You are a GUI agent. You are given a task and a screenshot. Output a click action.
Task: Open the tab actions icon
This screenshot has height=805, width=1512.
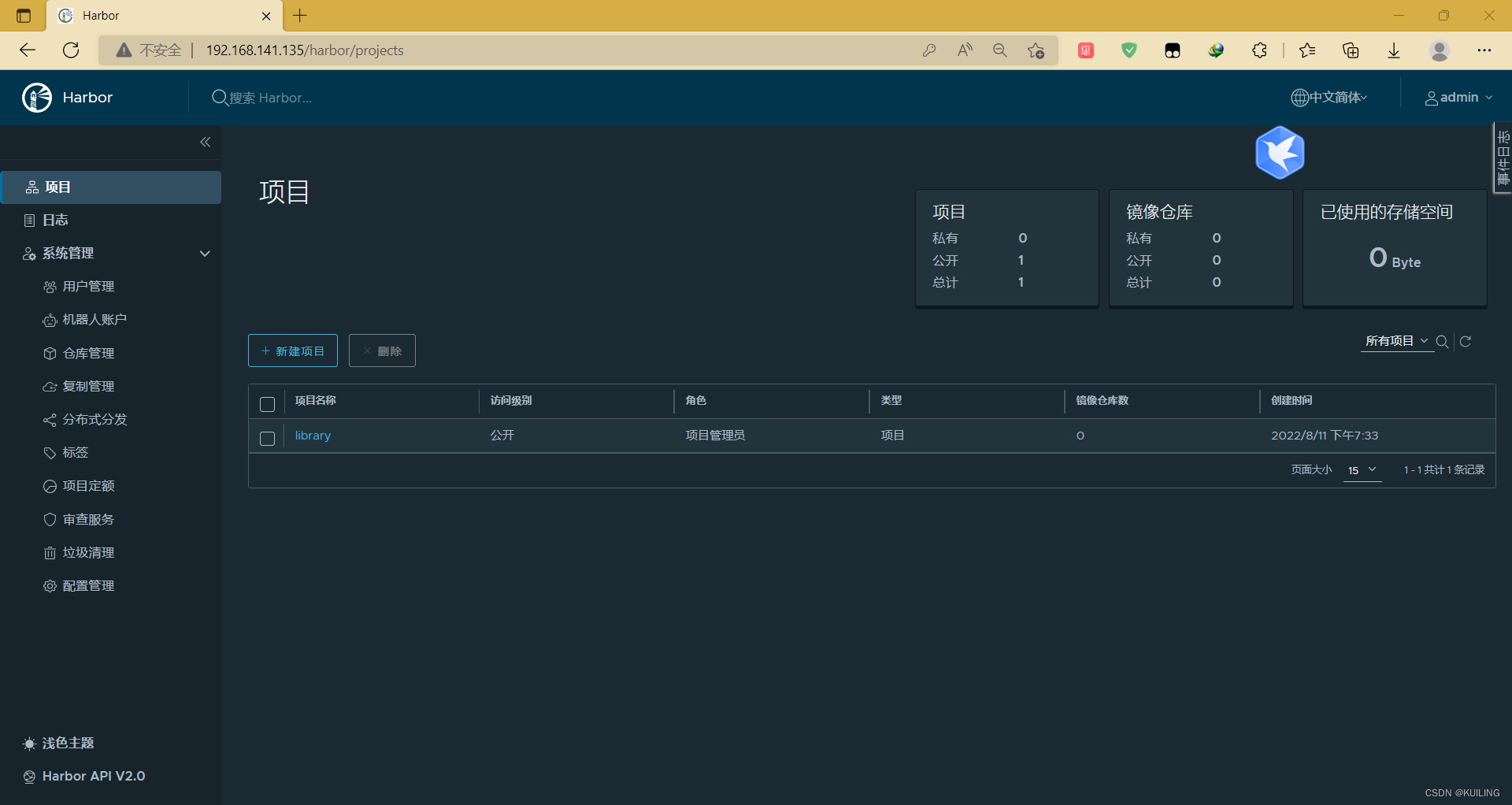[24, 16]
